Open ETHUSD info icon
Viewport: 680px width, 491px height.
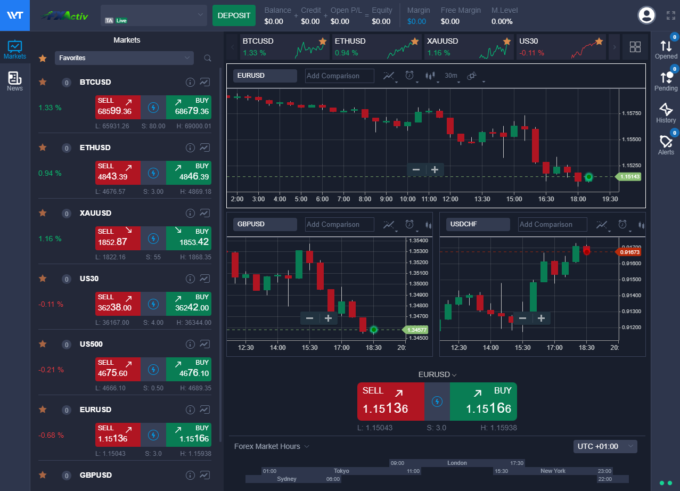190,147
